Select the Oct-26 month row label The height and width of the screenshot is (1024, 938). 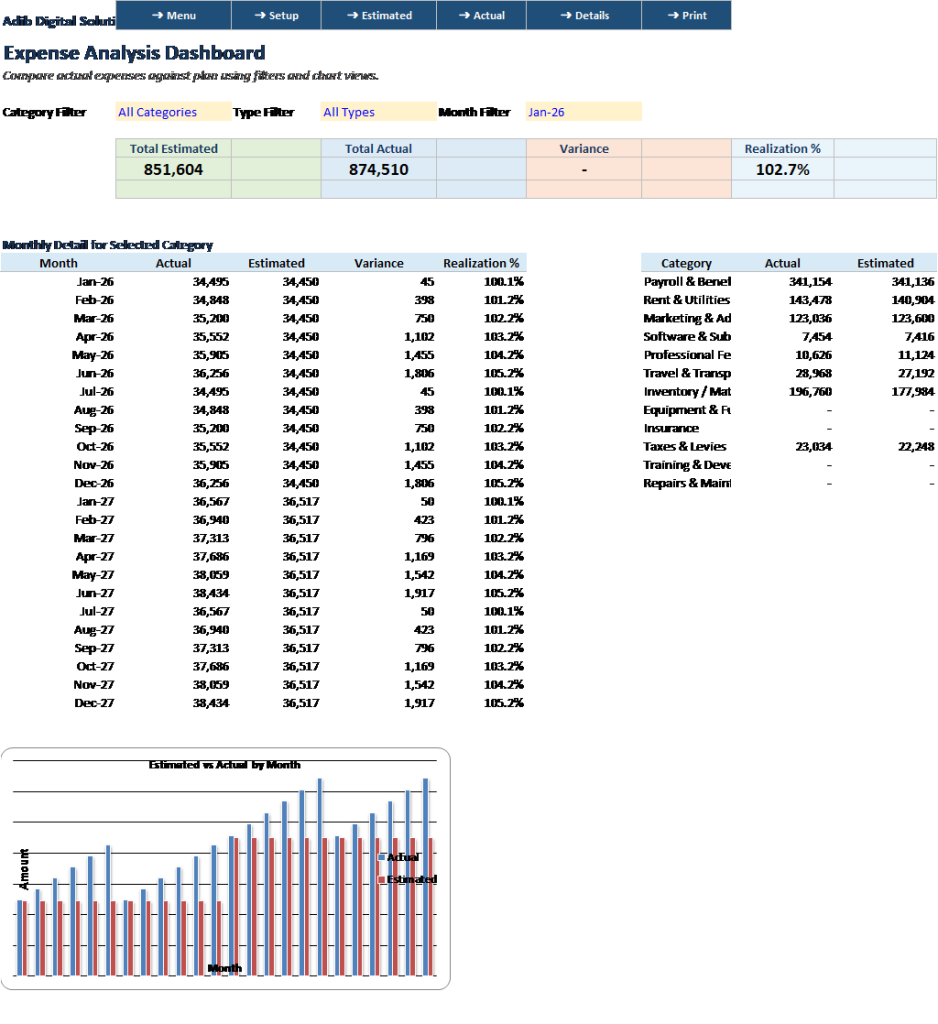(x=95, y=446)
